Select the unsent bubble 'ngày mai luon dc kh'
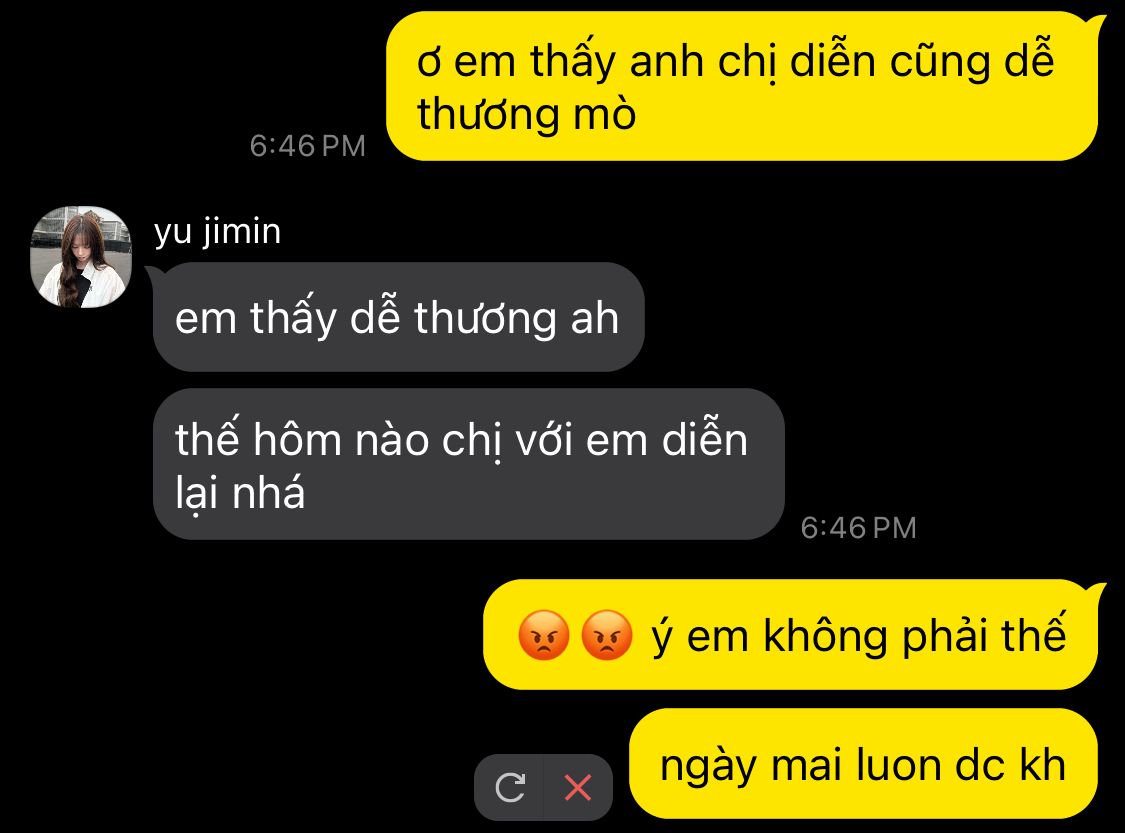Screen dimensions: 1125x833 pyautogui.click(x=863, y=764)
